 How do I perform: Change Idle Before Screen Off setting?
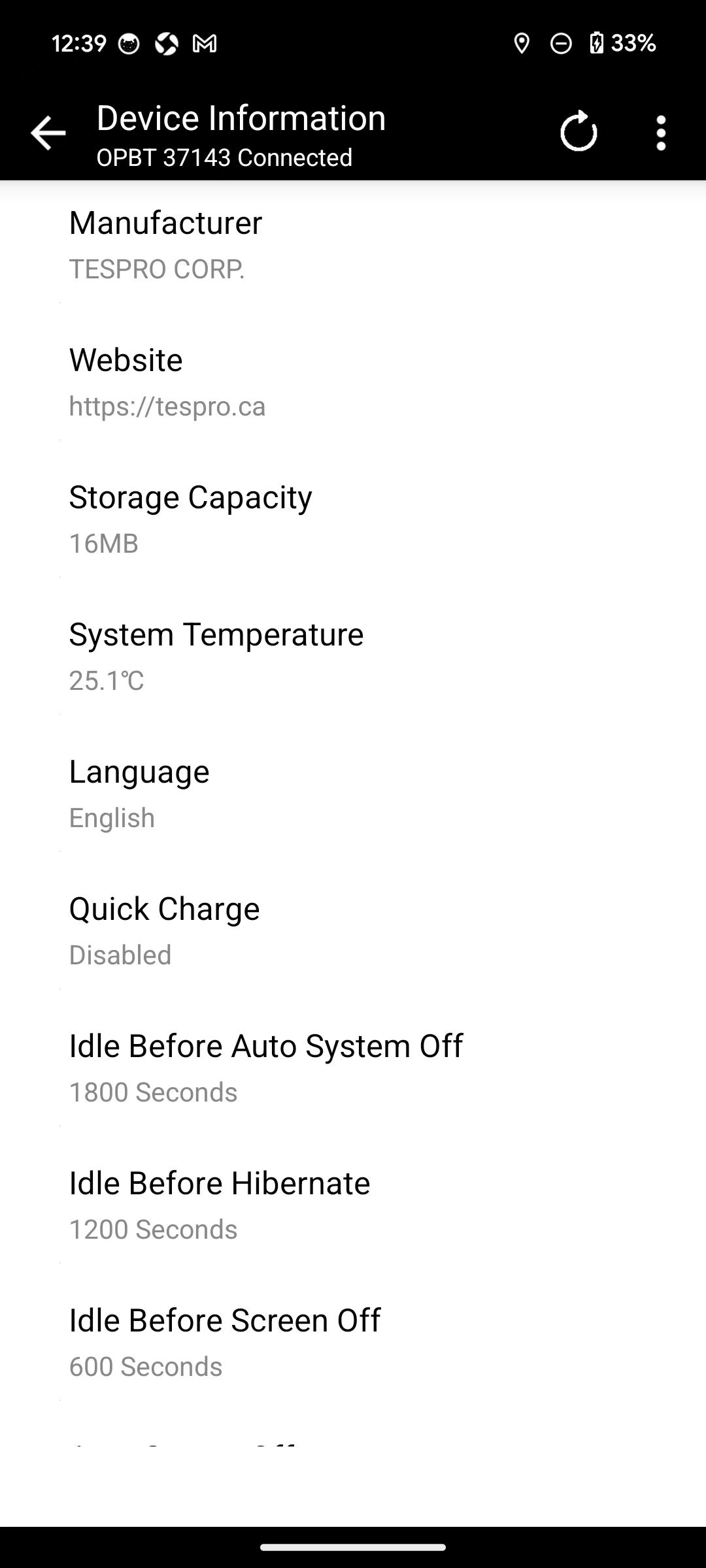click(x=353, y=1343)
